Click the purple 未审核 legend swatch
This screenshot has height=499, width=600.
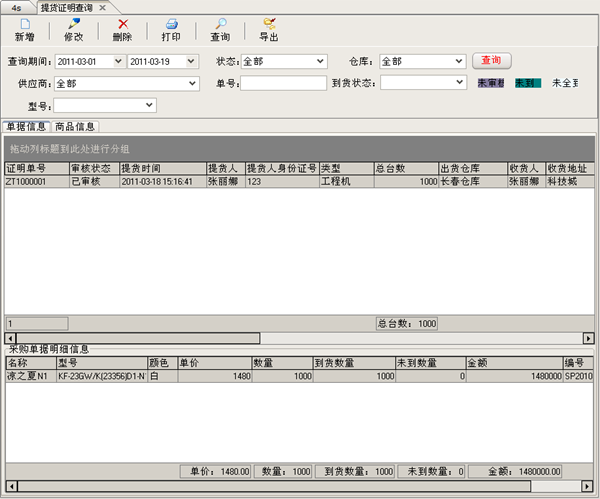[491, 83]
